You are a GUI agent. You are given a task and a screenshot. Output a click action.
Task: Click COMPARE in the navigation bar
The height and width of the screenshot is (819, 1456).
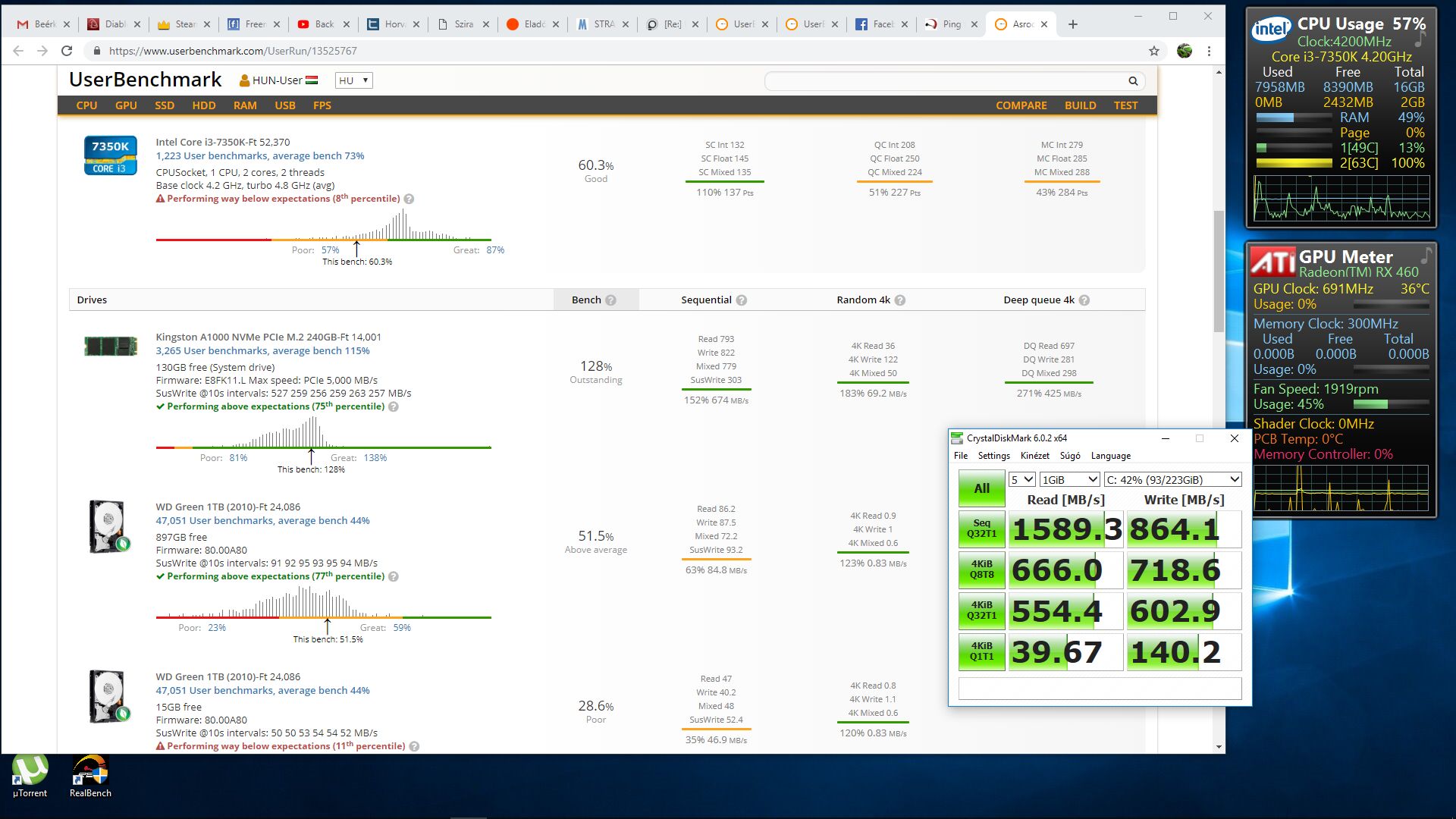pos(1021,105)
